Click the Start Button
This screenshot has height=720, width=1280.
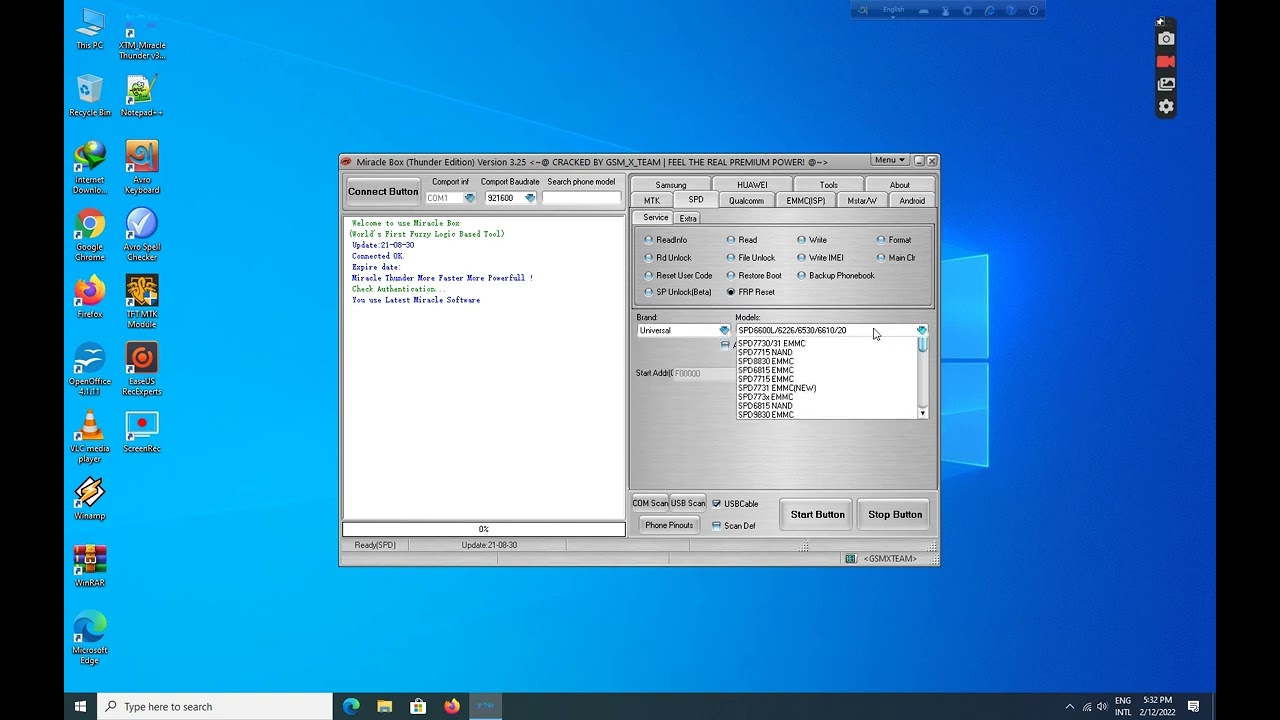point(818,514)
